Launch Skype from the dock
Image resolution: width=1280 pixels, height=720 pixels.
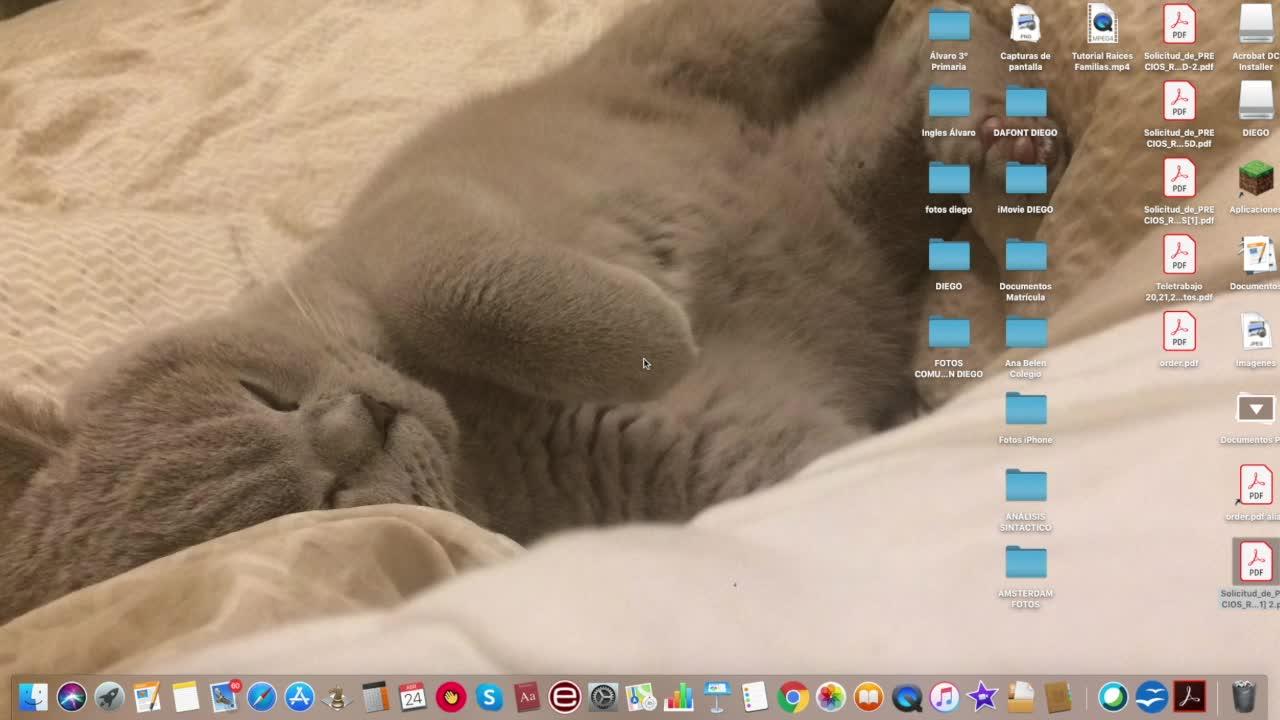coord(489,696)
